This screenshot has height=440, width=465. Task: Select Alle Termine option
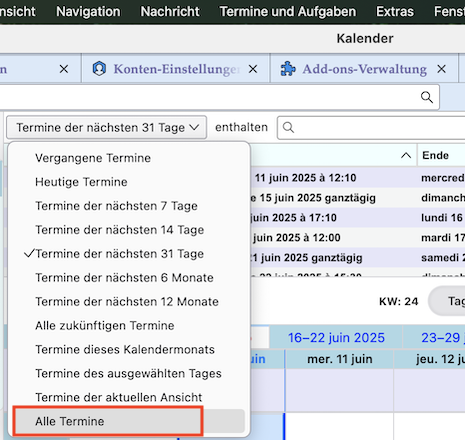pos(128,421)
